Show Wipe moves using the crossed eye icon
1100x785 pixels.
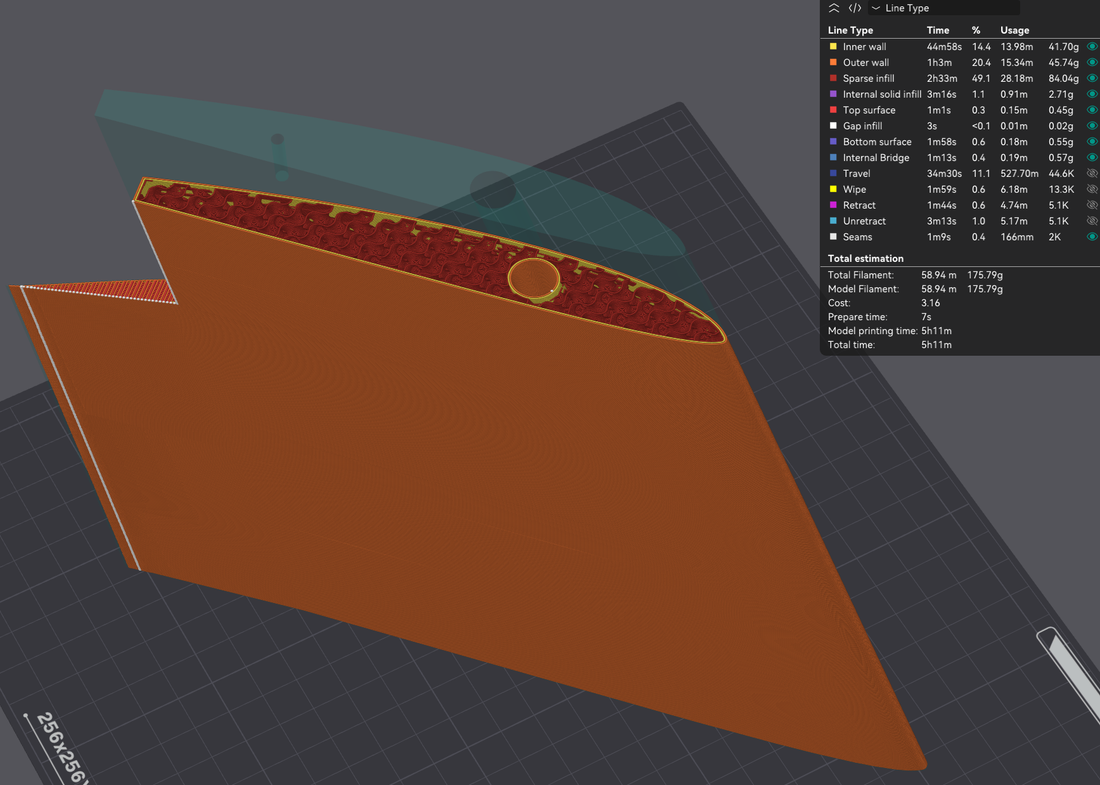1092,189
